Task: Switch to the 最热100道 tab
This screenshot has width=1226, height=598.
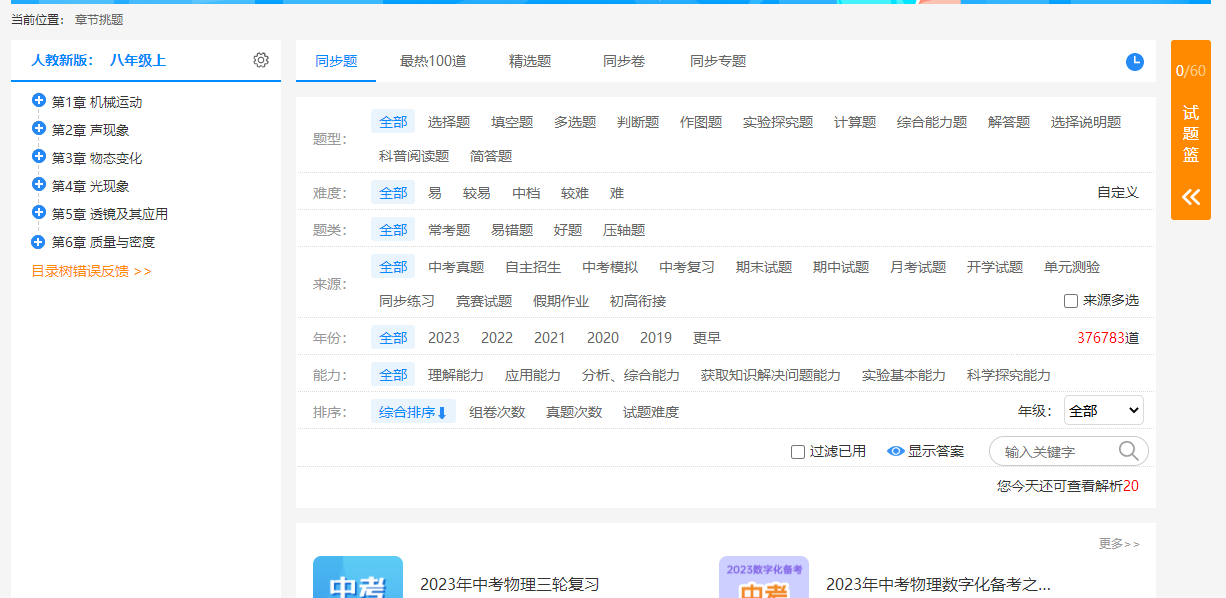Action: (433, 61)
